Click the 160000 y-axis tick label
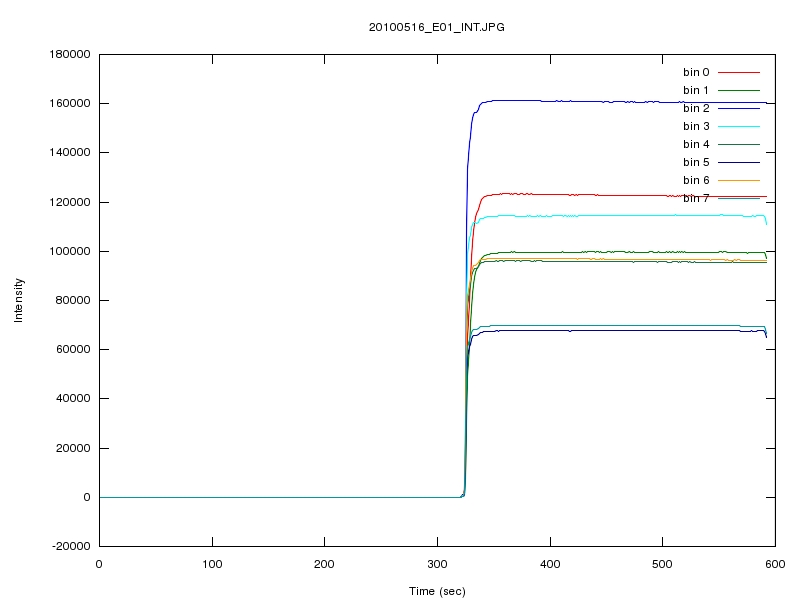This screenshot has width=800, height=600. [x=70, y=103]
